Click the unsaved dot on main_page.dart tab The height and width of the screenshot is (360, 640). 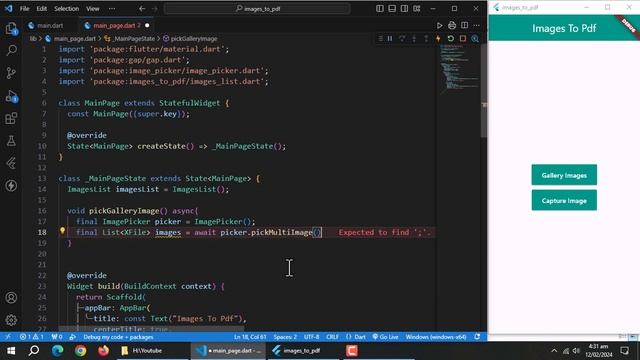coord(147,25)
